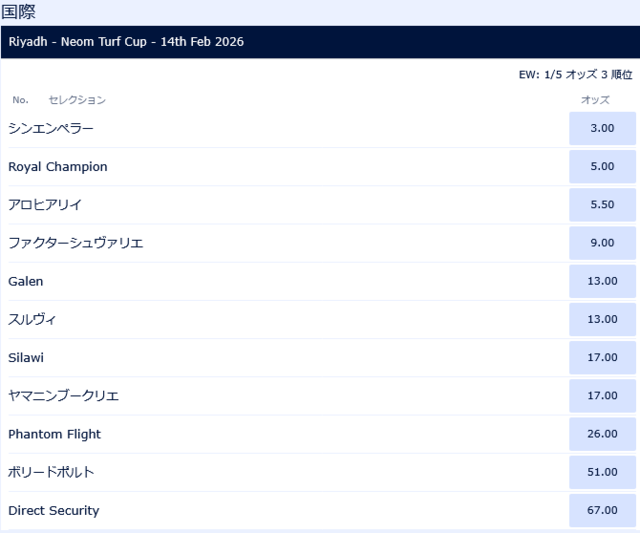Pick the 3.00 odds for シンエンペラー

pyautogui.click(x=602, y=129)
